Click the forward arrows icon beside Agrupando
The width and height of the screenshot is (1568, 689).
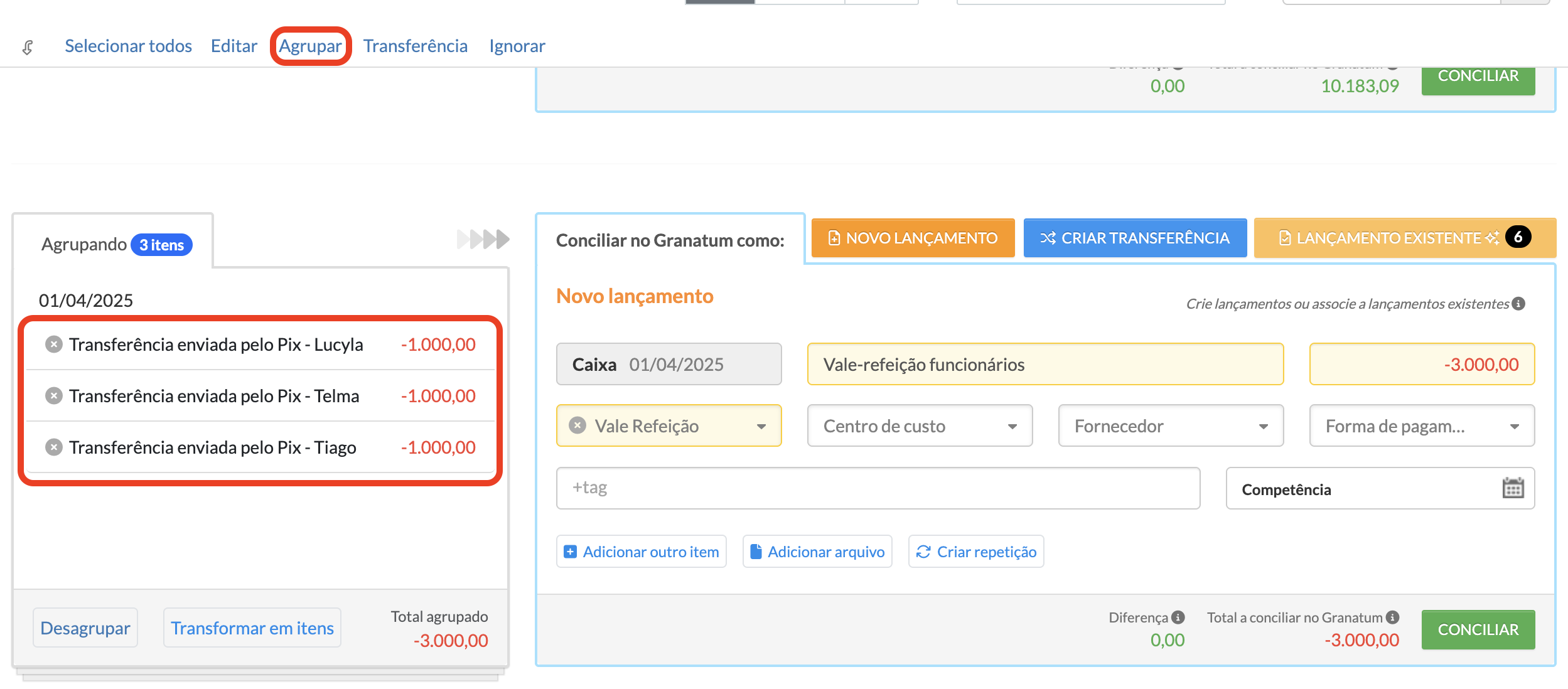(x=483, y=239)
